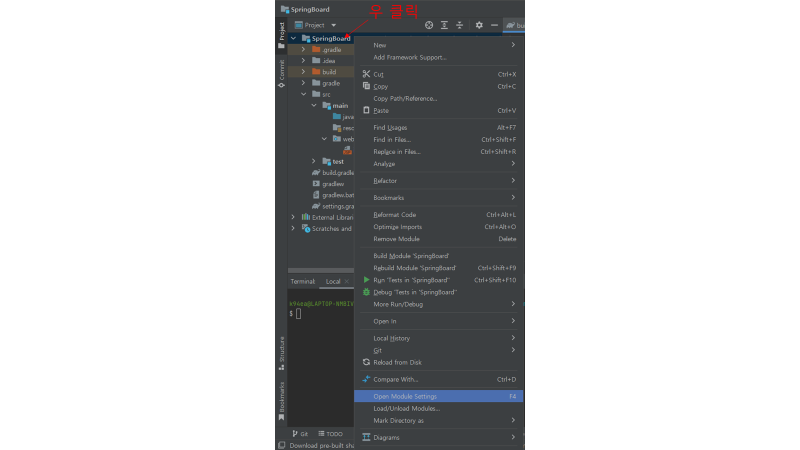Viewport: 800px width, 450px height.
Task: Click the Select Opened File target icon
Action: [429, 24]
